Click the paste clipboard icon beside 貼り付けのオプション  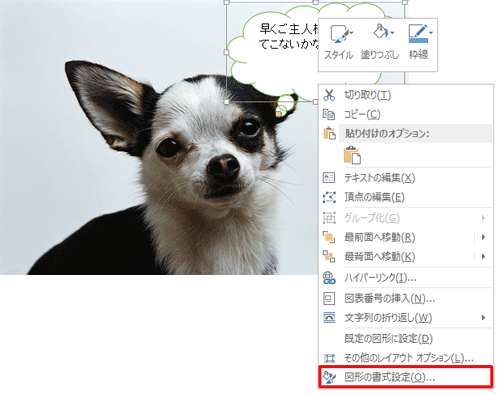(329, 133)
